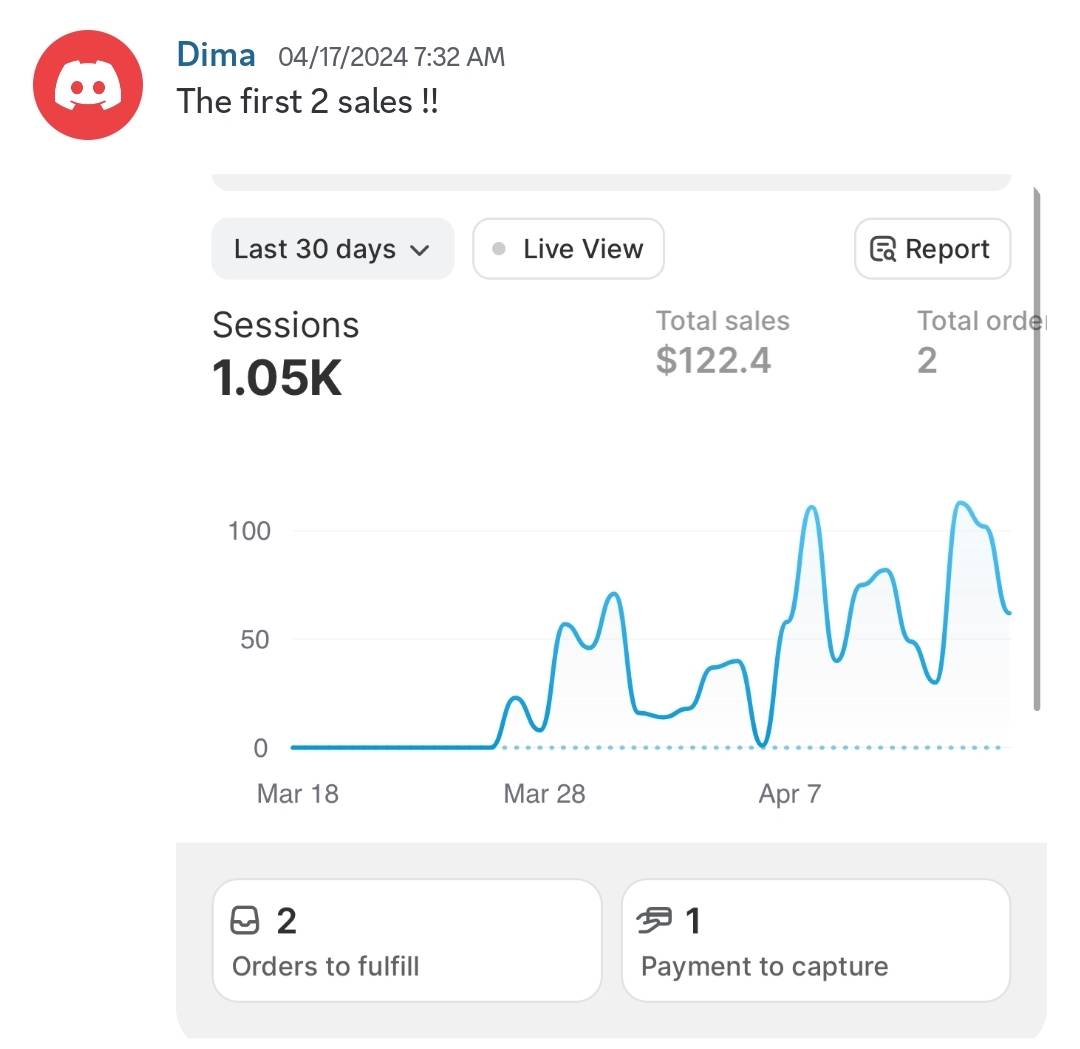The height and width of the screenshot is (1049, 1080).
Task: Click the Apr 7 label on chart axis
Action: [789, 794]
